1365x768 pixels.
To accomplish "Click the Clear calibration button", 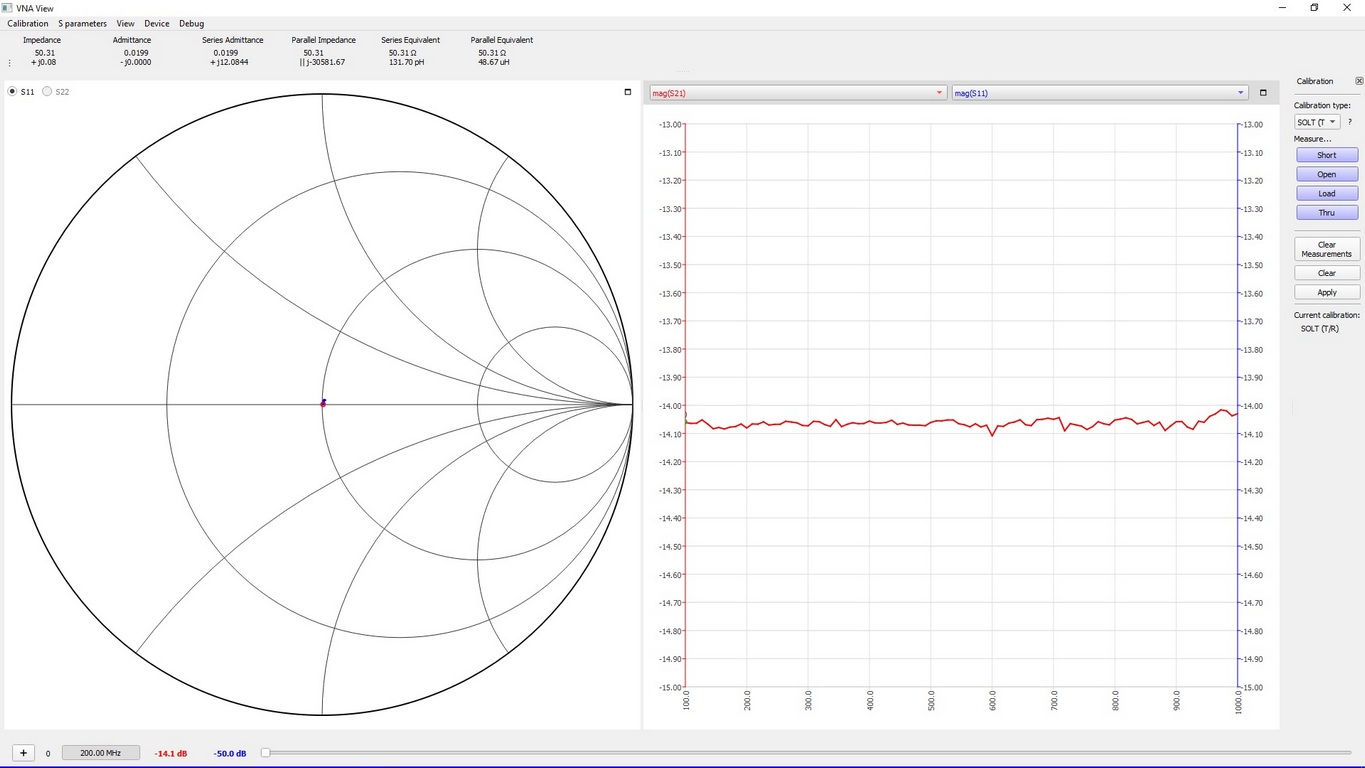I will coord(1327,273).
